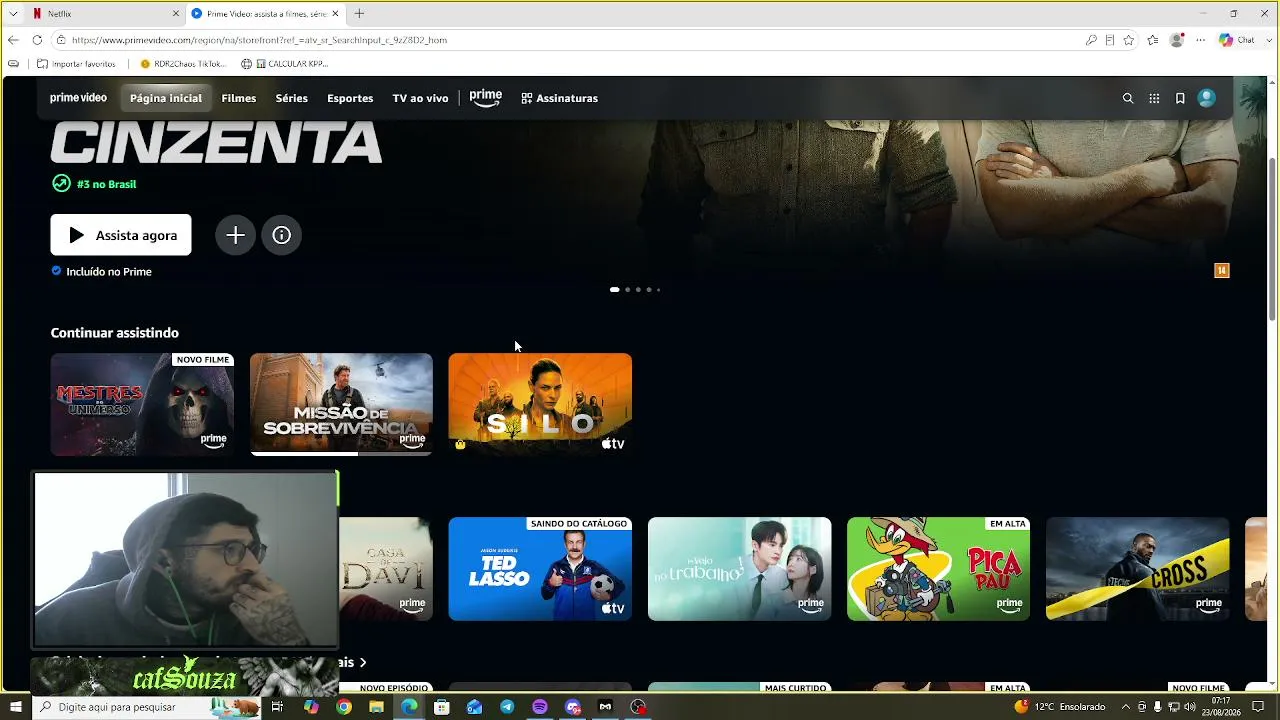Open the Esportes menu

(x=350, y=98)
